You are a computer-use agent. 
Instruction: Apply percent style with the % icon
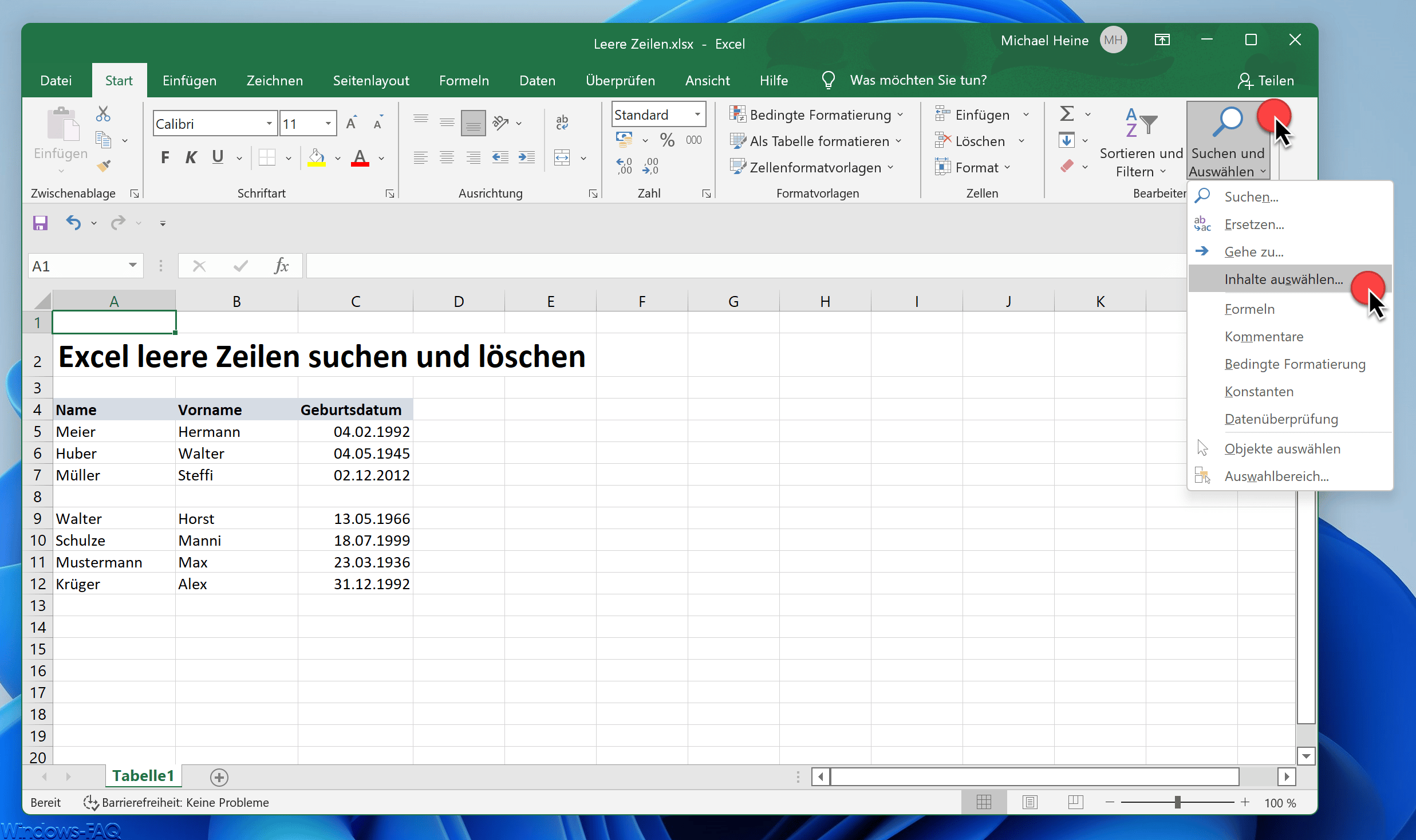tap(667, 140)
